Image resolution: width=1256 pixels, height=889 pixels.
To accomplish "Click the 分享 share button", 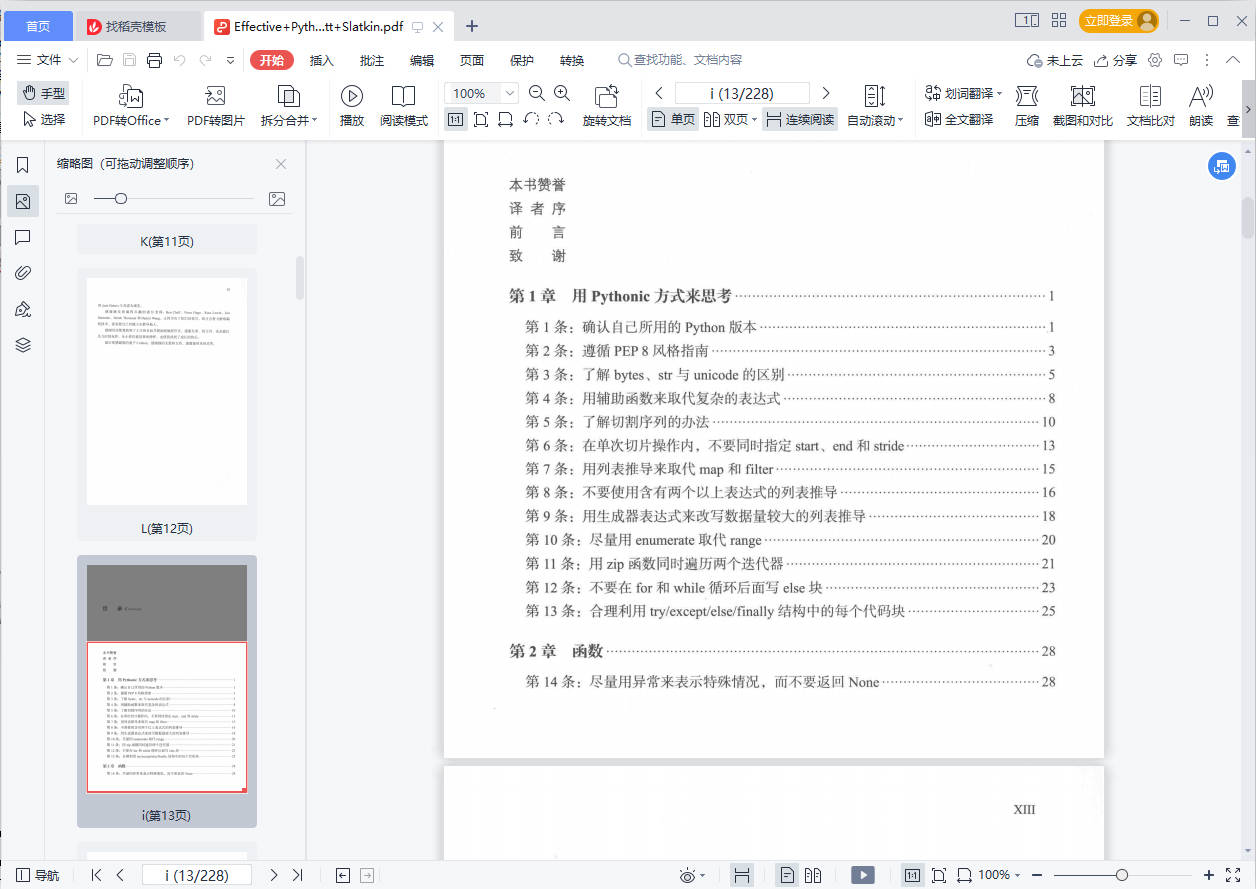I will click(1116, 60).
